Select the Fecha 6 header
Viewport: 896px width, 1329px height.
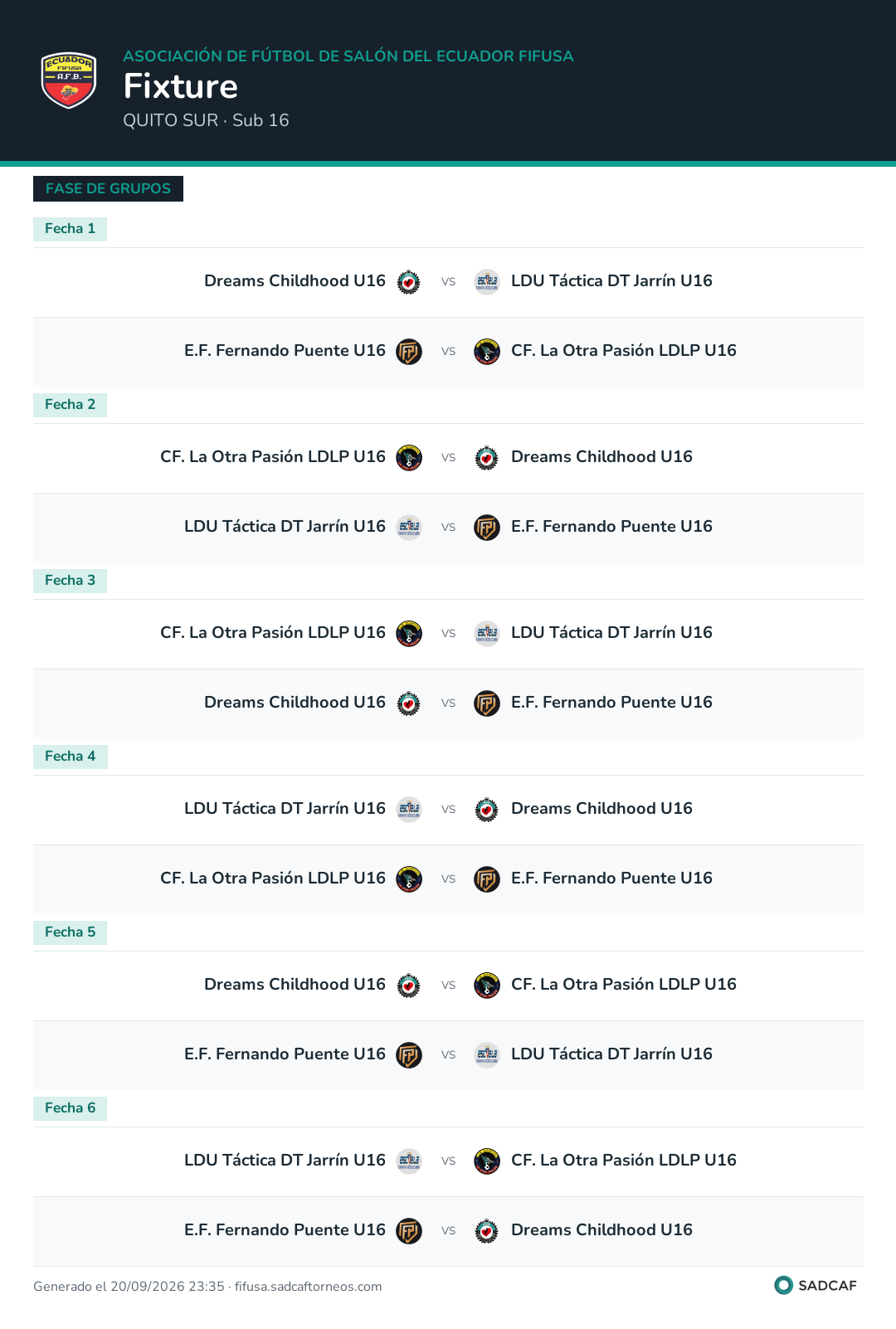pos(70,1108)
